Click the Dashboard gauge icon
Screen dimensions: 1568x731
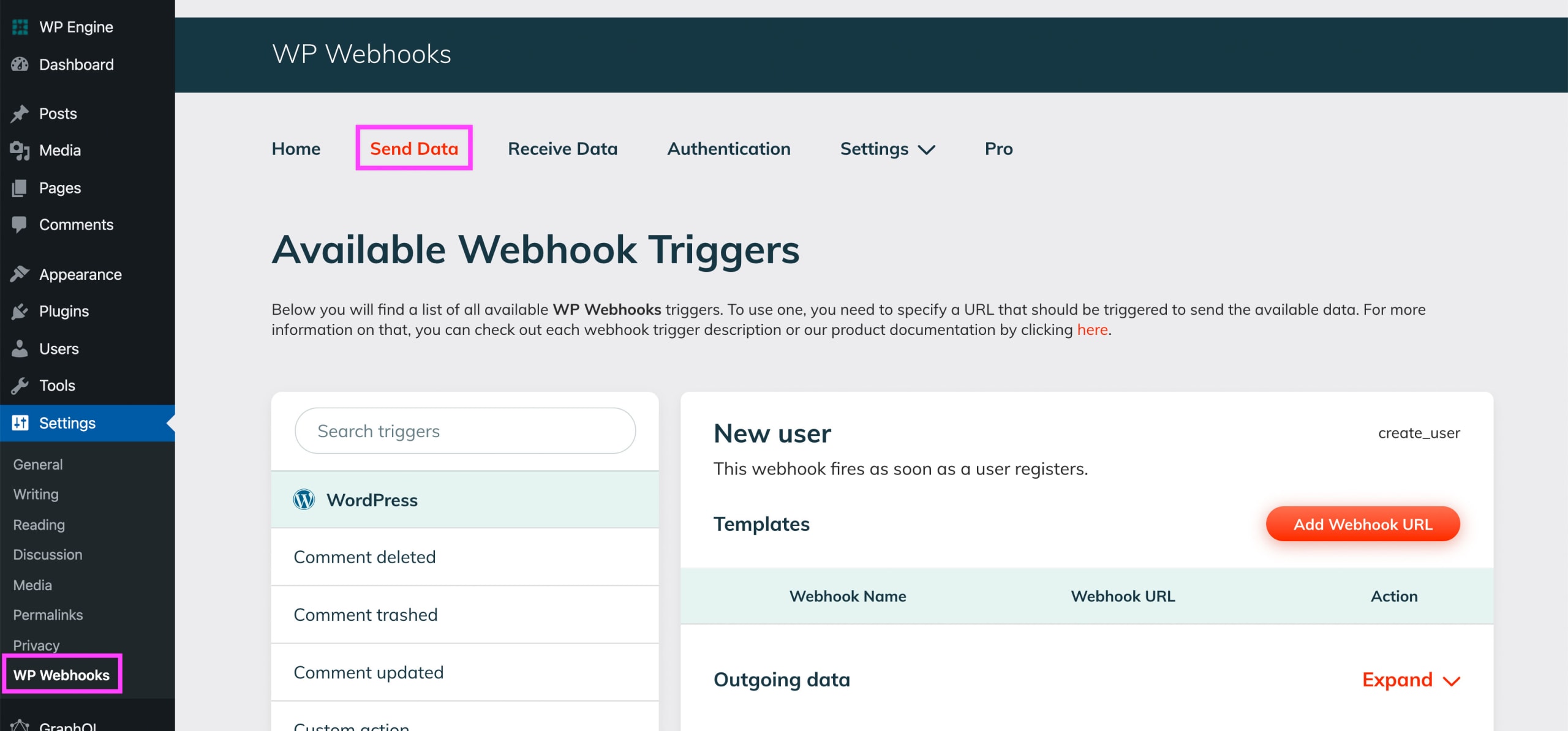point(20,64)
